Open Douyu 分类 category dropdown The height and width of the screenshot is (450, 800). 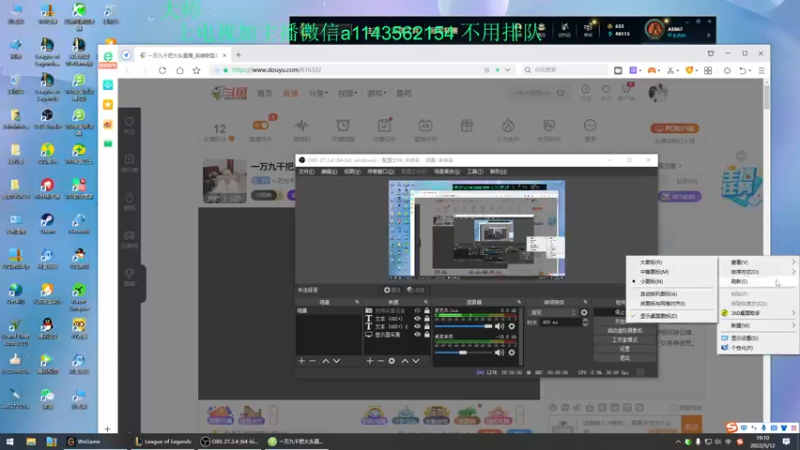click(x=318, y=93)
